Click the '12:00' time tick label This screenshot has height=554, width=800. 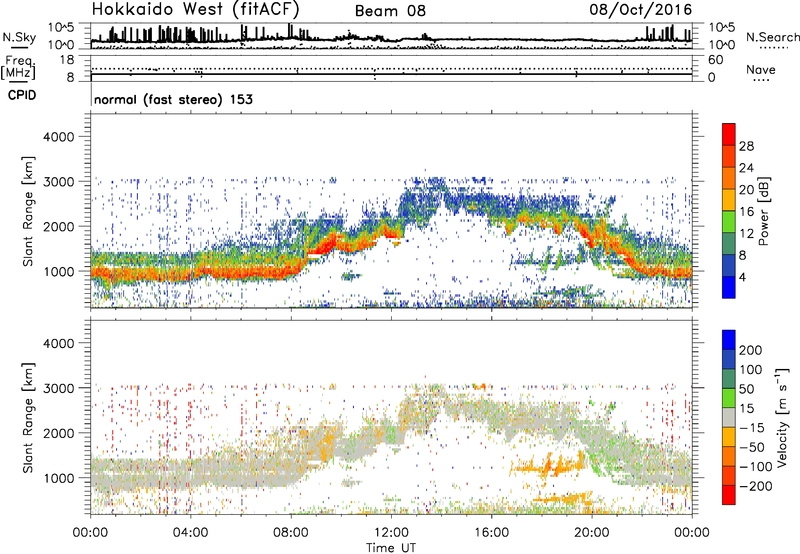[x=391, y=532]
